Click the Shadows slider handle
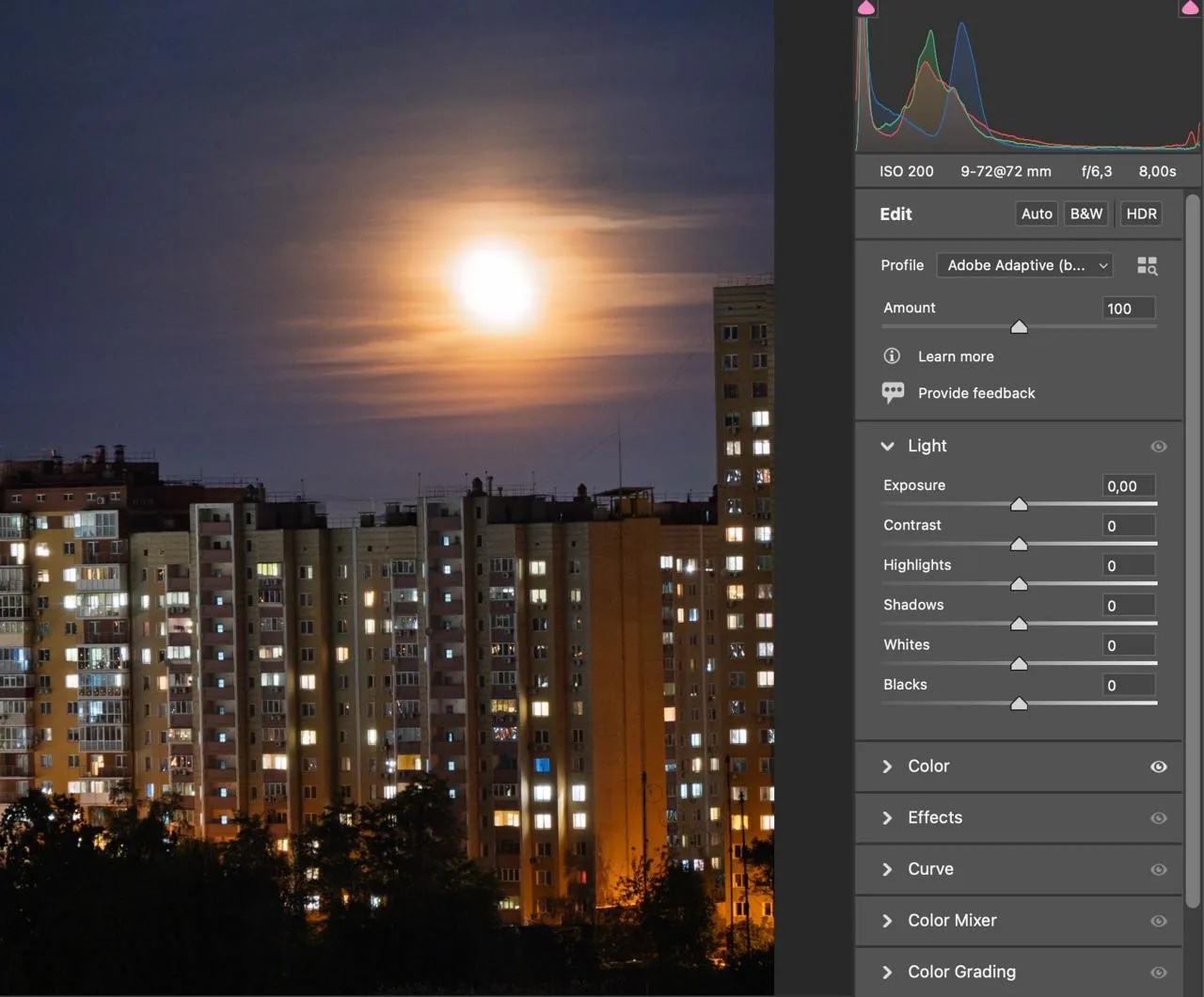The image size is (1204, 997). (x=1019, y=624)
